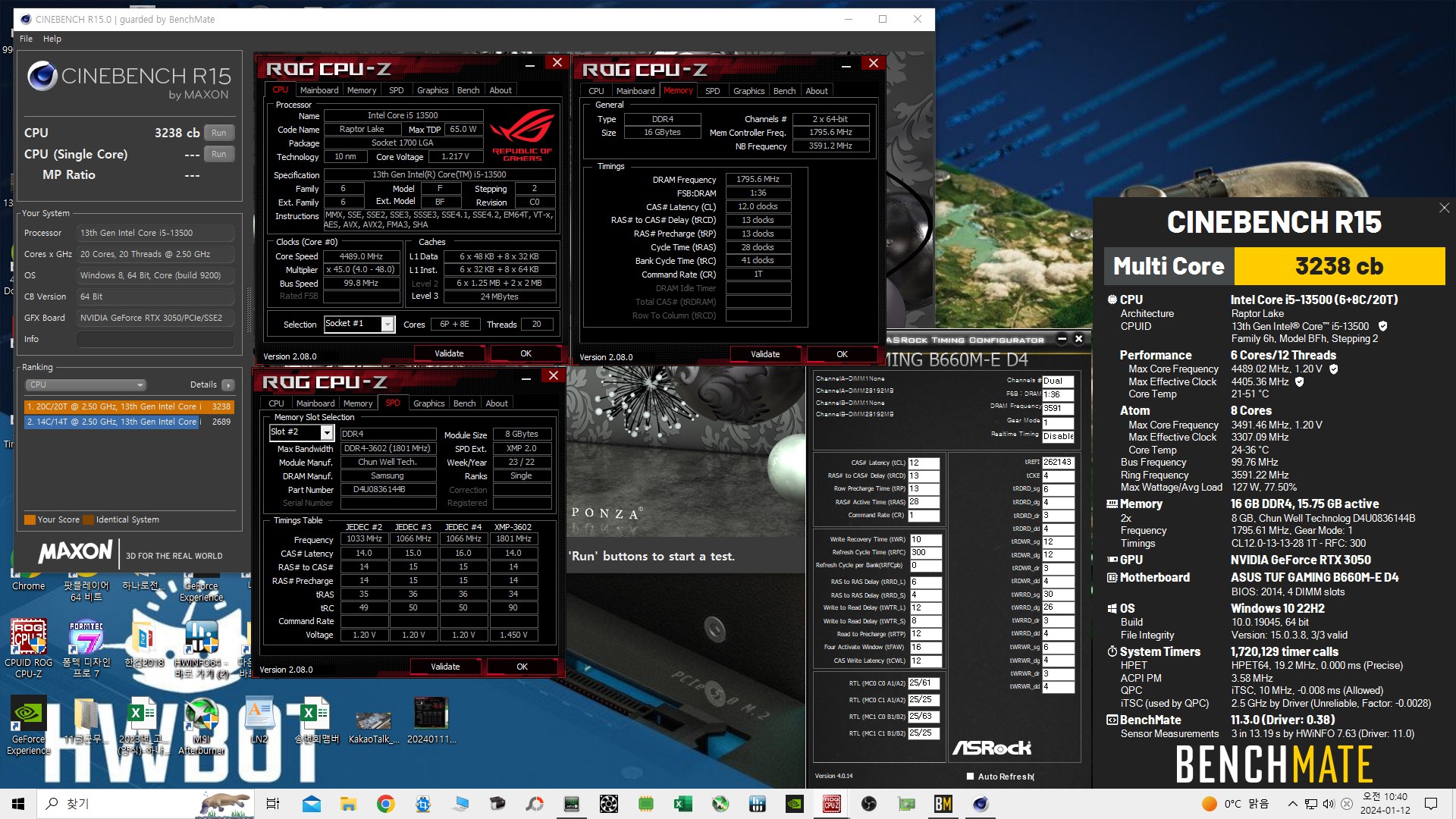
Task: Open Graphics tab in CPU-Z Memory window
Action: tap(748, 91)
